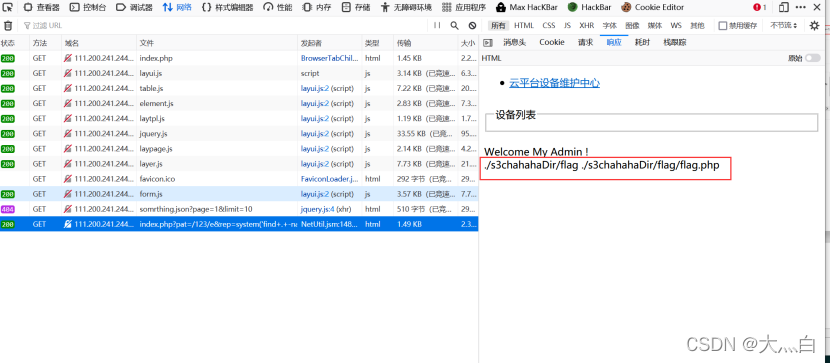Sort by the 类型 column header
This screenshot has width=830, height=363.
(x=378, y=43)
